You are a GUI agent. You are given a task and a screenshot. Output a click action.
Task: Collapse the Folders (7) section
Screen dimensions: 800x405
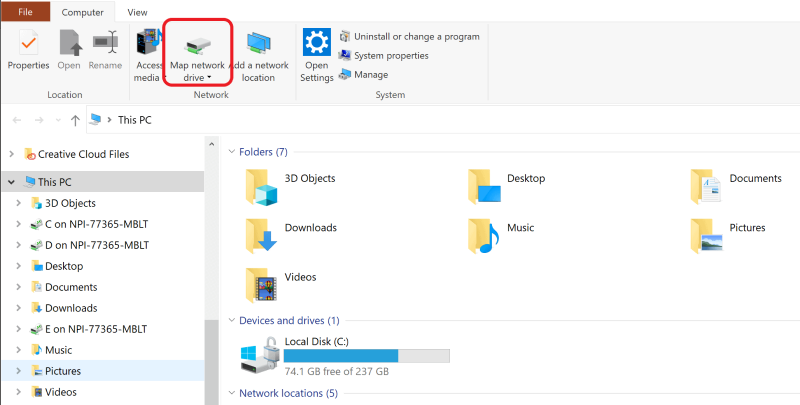(231, 152)
